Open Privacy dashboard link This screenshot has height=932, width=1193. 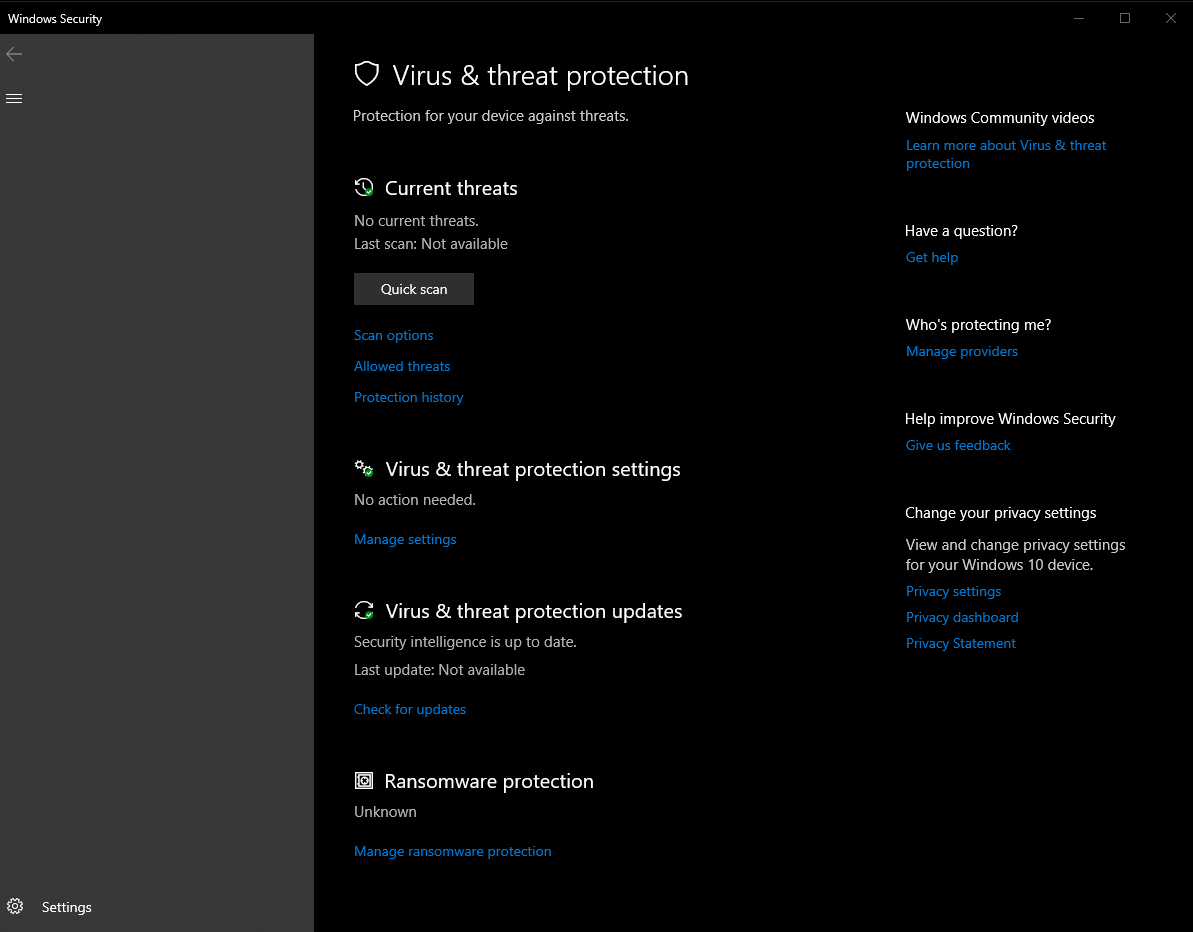[962, 617]
